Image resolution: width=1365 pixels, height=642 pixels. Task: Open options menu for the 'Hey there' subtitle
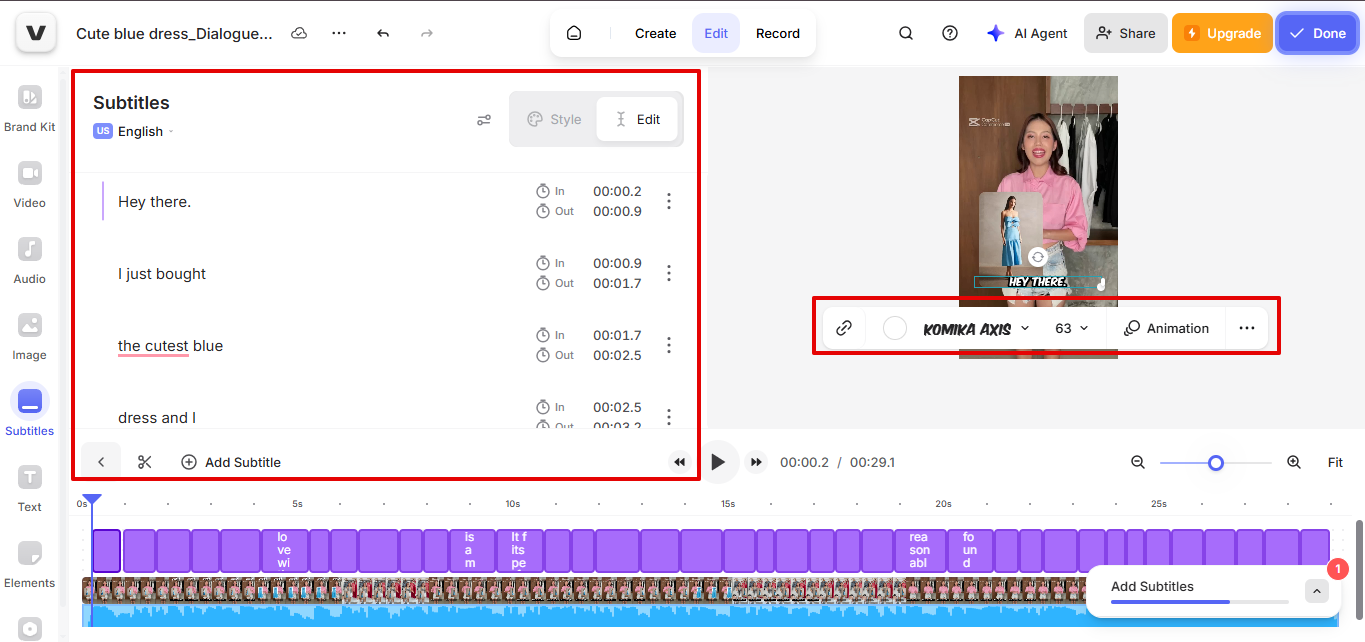pyautogui.click(x=668, y=201)
